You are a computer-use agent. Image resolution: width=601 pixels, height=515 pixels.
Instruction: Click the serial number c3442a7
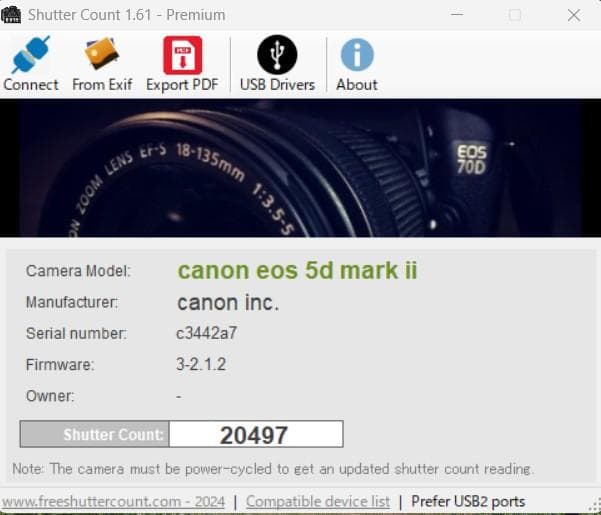(207, 333)
